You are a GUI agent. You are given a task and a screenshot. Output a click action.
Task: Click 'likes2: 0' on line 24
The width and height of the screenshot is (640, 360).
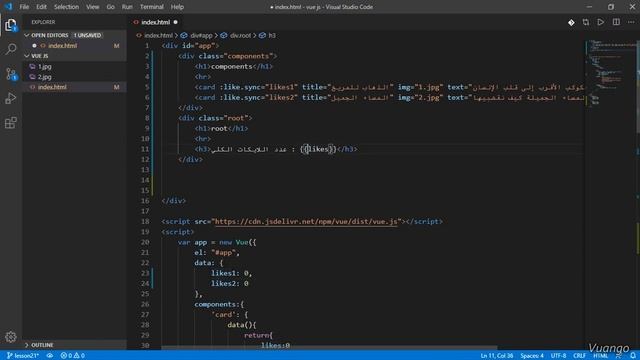pyautogui.click(x=229, y=283)
